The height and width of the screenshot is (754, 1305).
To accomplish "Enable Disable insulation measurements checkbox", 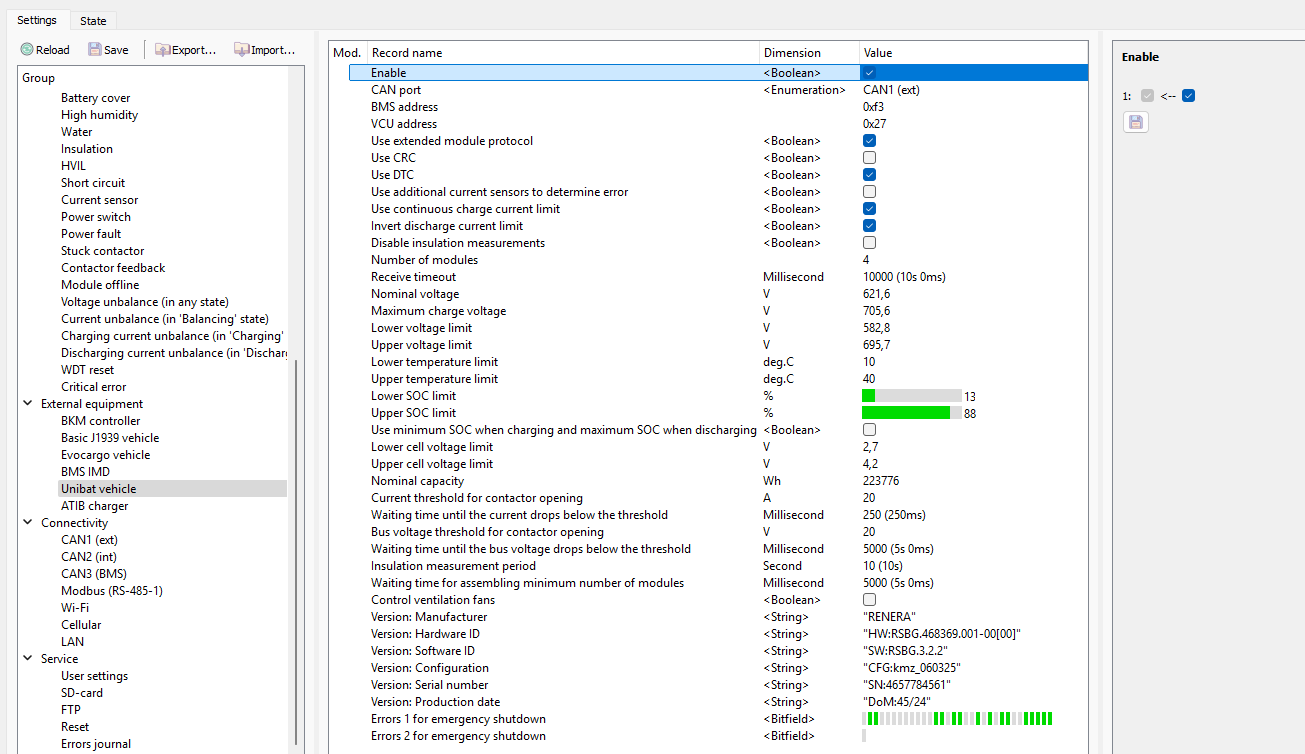I will pos(870,243).
